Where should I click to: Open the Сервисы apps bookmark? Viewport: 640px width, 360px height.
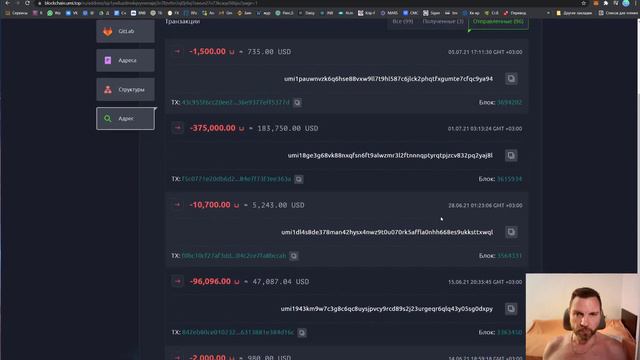(16, 13)
